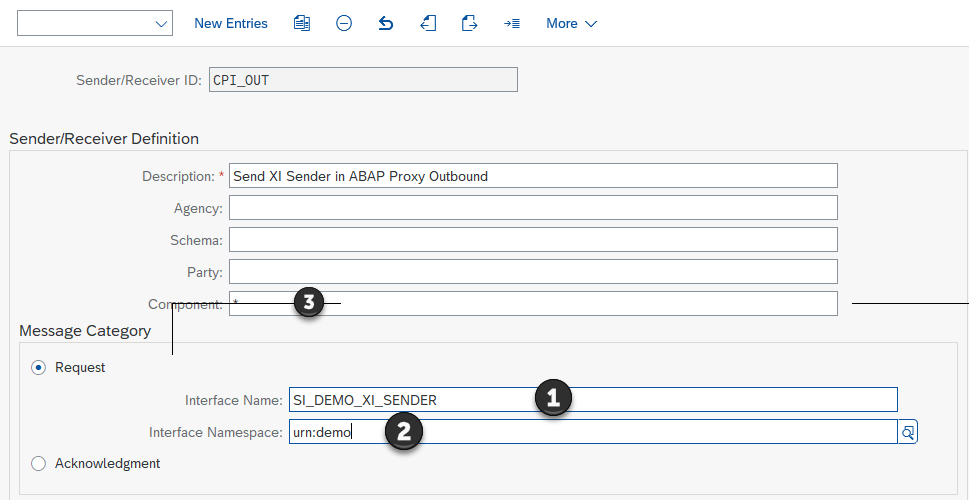This screenshot has height=500, width=969.
Task: Click the Other Entry list icon
Action: point(511,23)
